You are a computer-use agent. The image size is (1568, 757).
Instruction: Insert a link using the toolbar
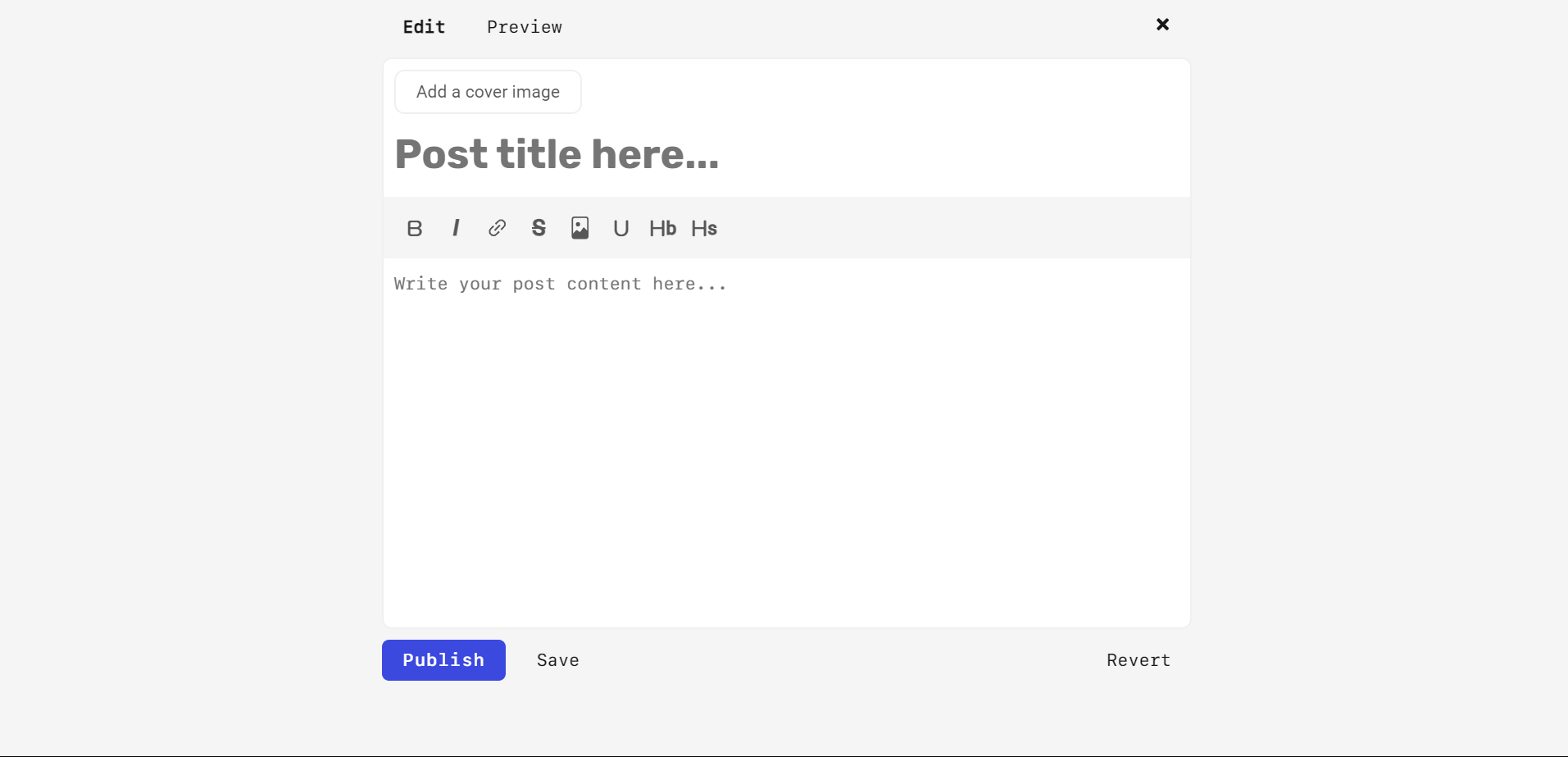coord(498,228)
